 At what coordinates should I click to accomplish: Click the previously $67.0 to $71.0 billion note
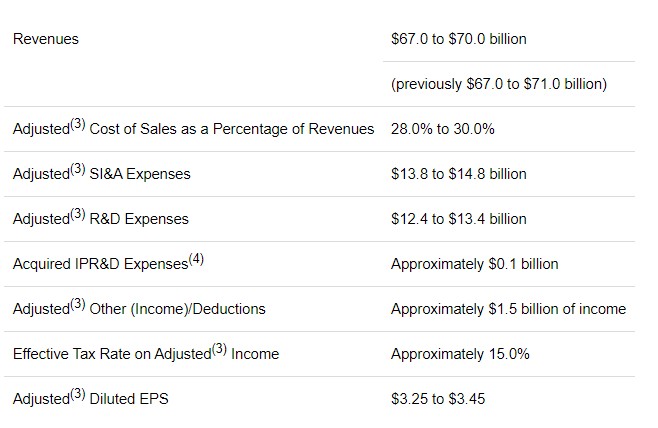coord(498,84)
